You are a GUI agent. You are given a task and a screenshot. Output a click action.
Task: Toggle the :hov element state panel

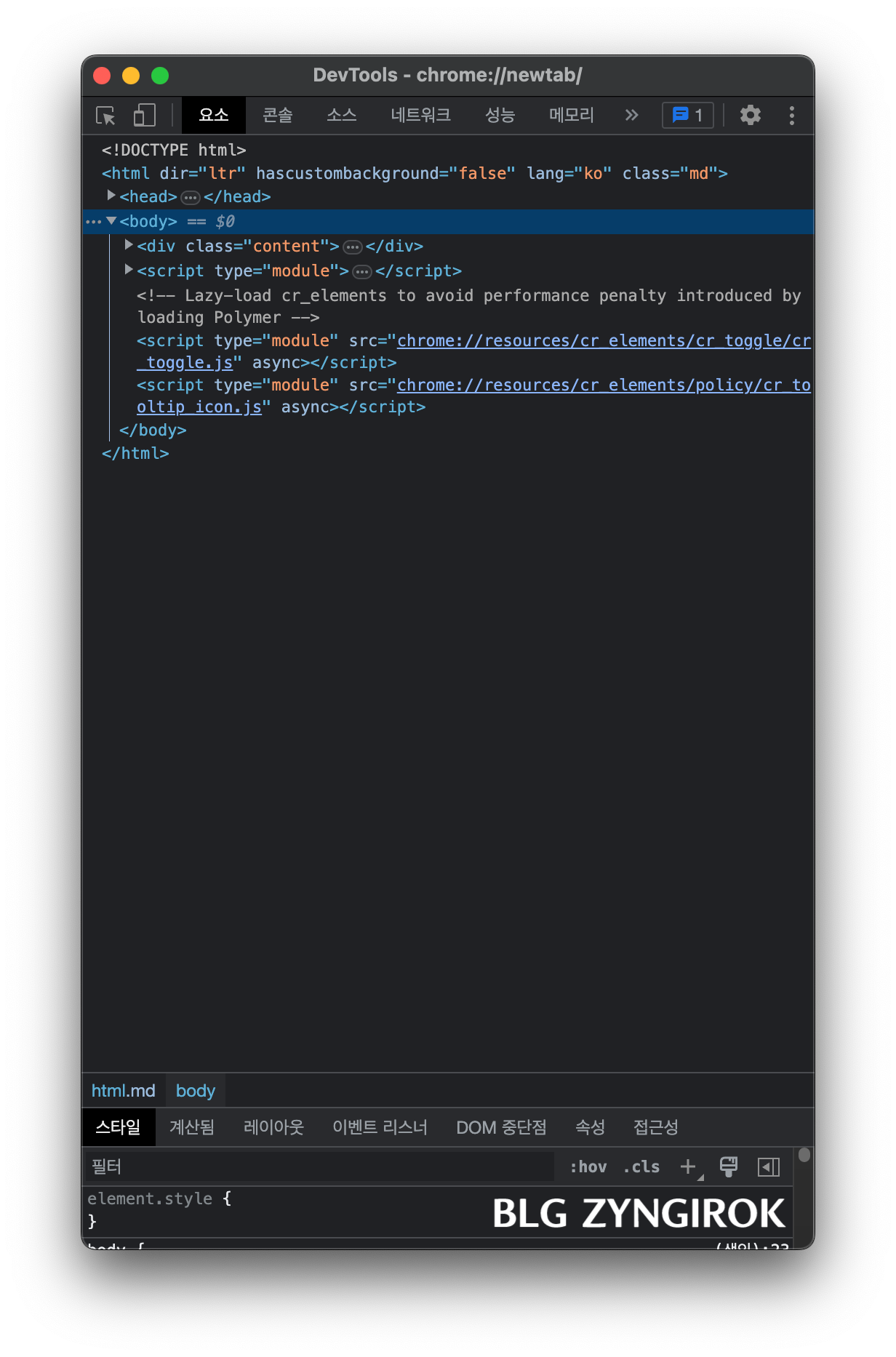[x=588, y=1166]
